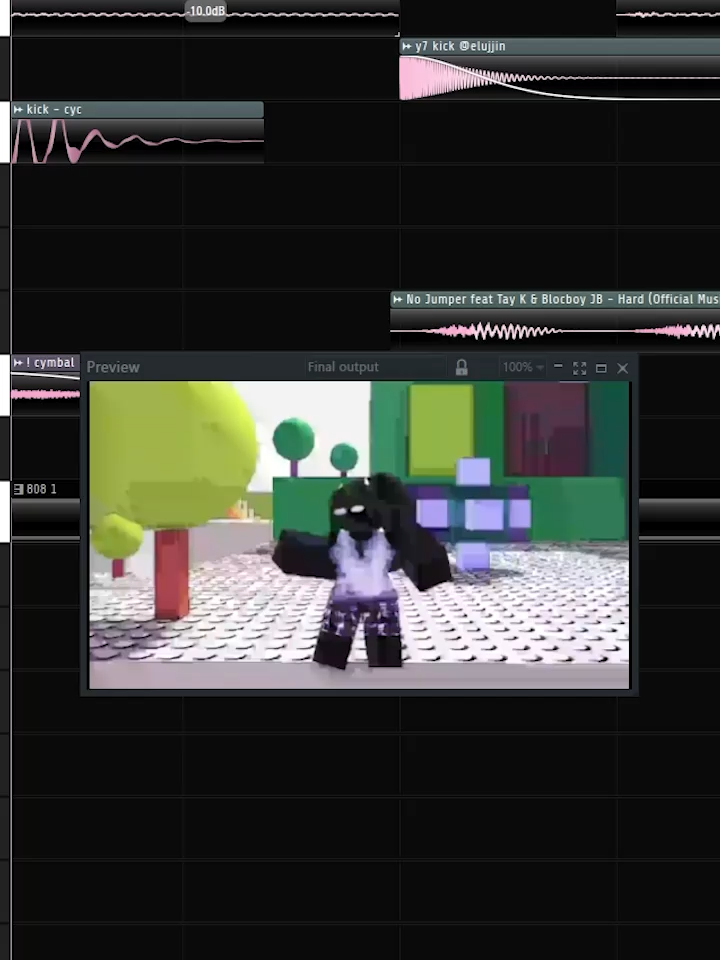
Task: Maximize the Preview window
Action: coord(601,368)
